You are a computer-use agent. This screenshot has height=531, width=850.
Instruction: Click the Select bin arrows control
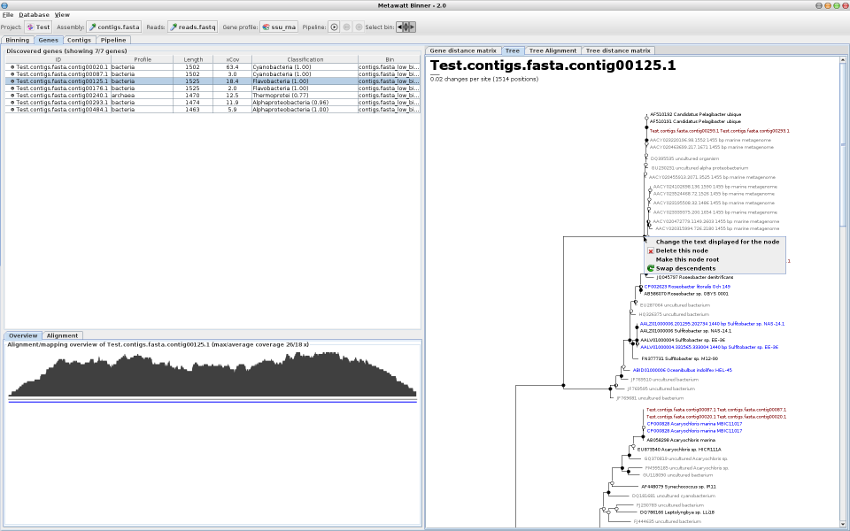pos(406,27)
